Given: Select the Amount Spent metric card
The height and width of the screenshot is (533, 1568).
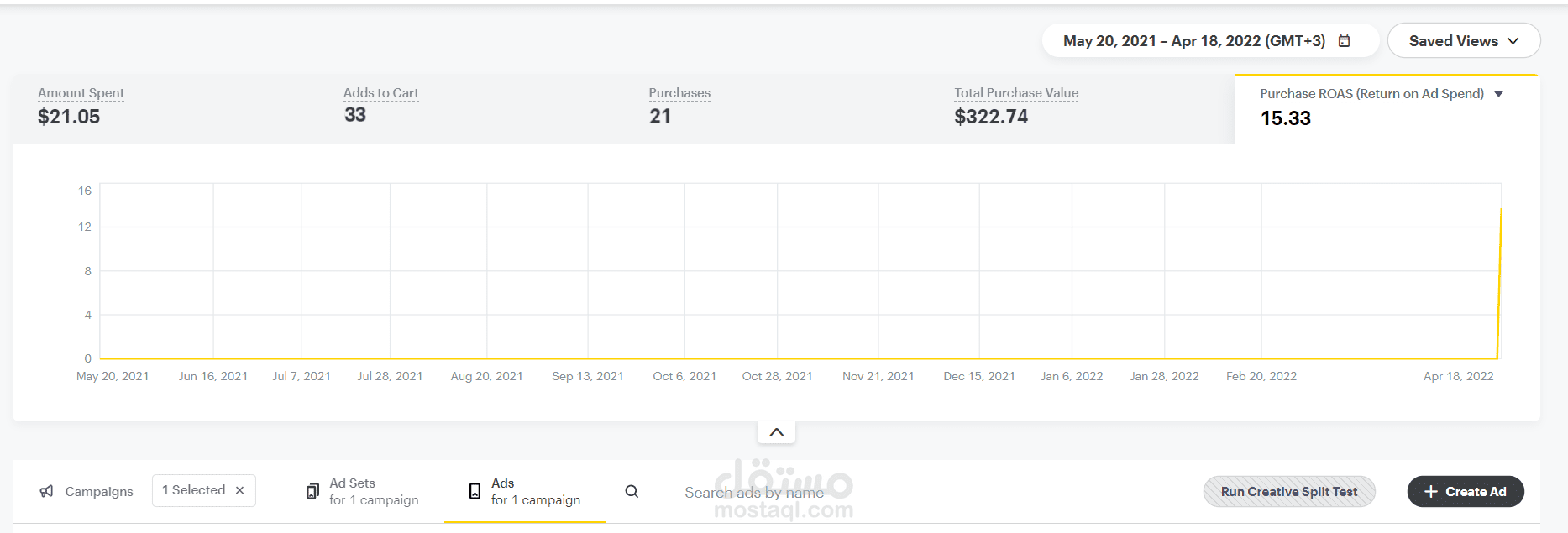Looking at the screenshot, I should click(81, 107).
